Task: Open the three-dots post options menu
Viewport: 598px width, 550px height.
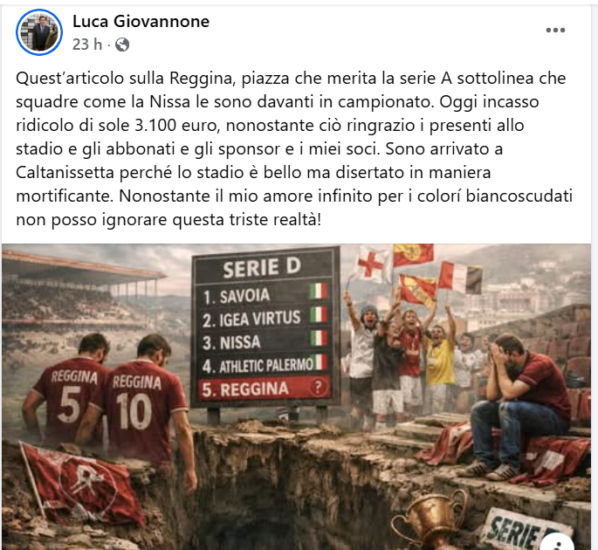Action: 555,30
